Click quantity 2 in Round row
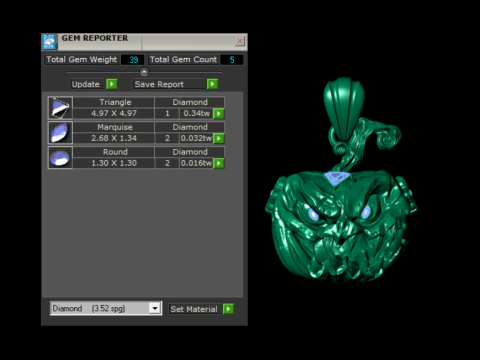Screen dimensions: 480x360 [x=167, y=163]
